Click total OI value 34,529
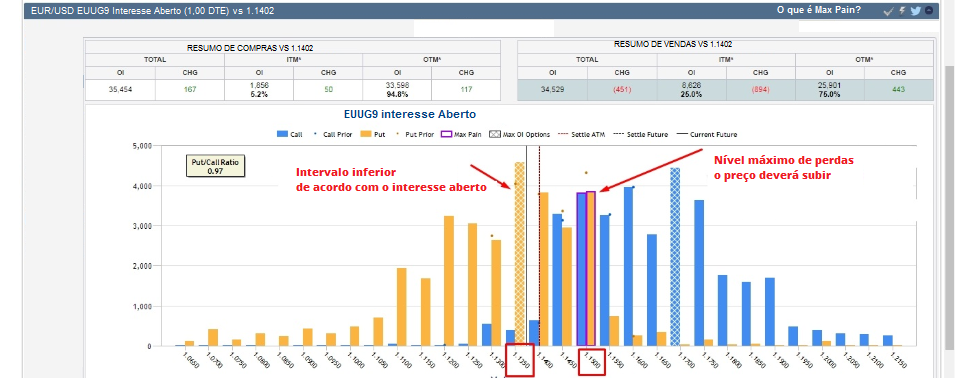 coord(553,89)
